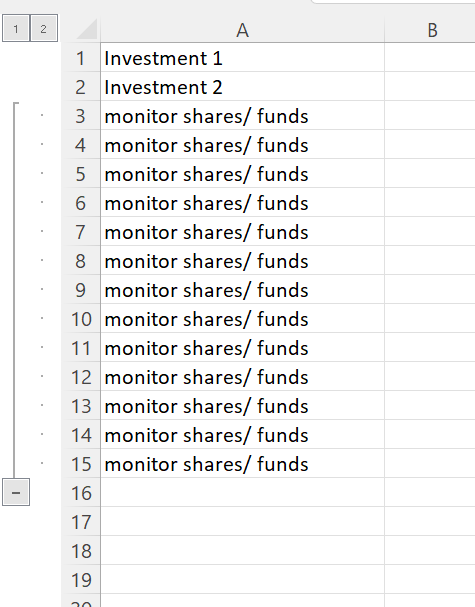This screenshot has width=475, height=607.
Task: Select row 16 header
Action: tap(81, 492)
